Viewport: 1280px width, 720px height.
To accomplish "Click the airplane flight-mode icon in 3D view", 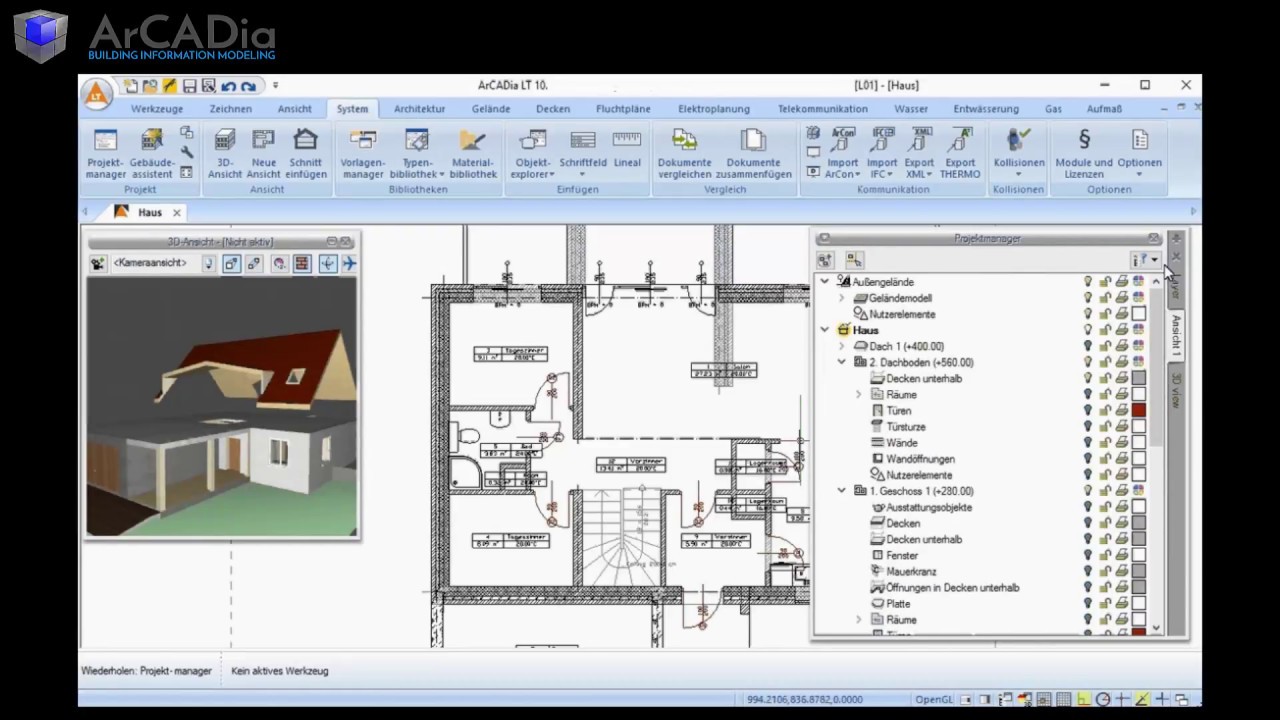I will coord(349,263).
